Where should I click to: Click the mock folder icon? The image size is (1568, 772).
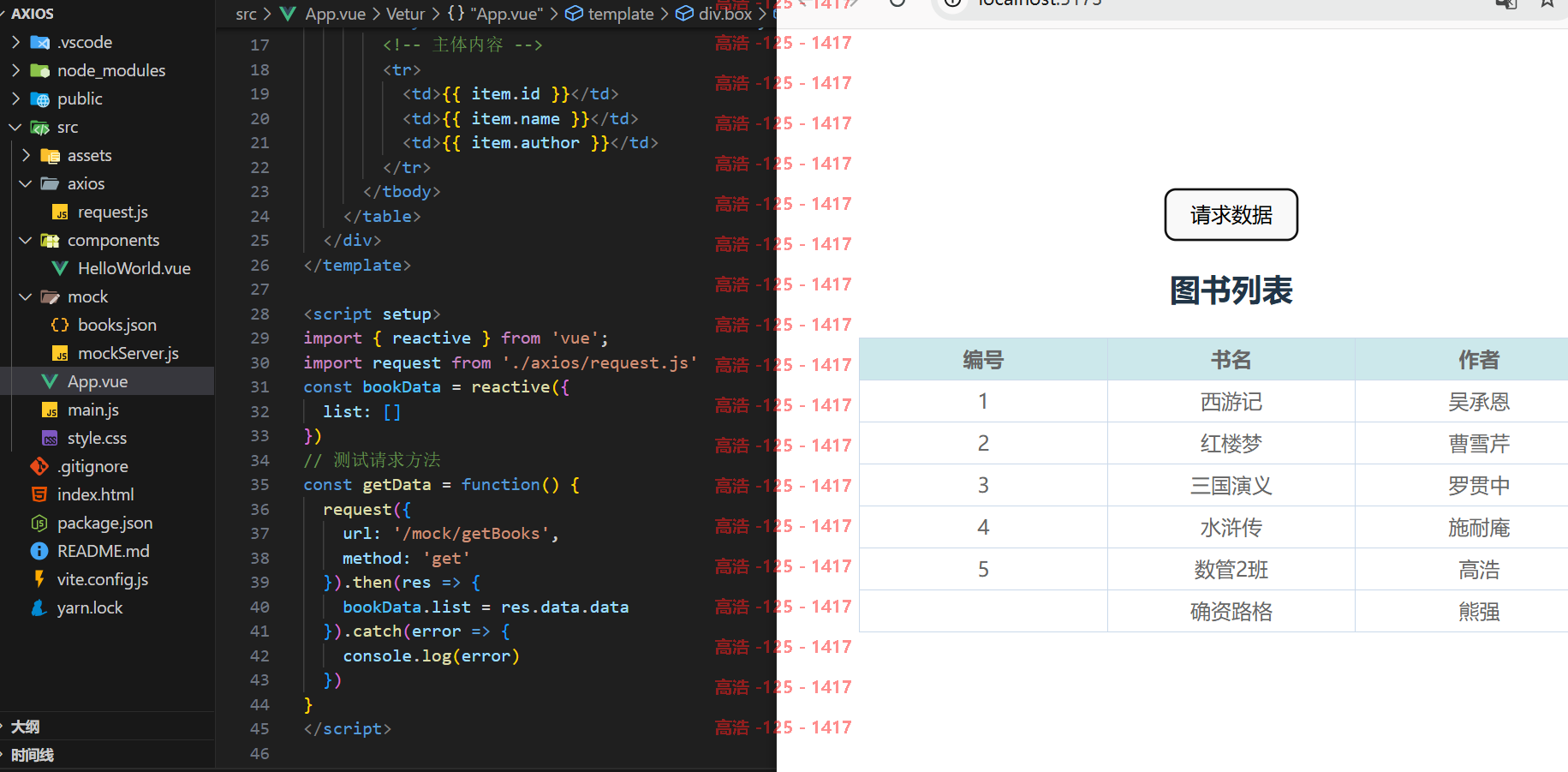(x=50, y=296)
